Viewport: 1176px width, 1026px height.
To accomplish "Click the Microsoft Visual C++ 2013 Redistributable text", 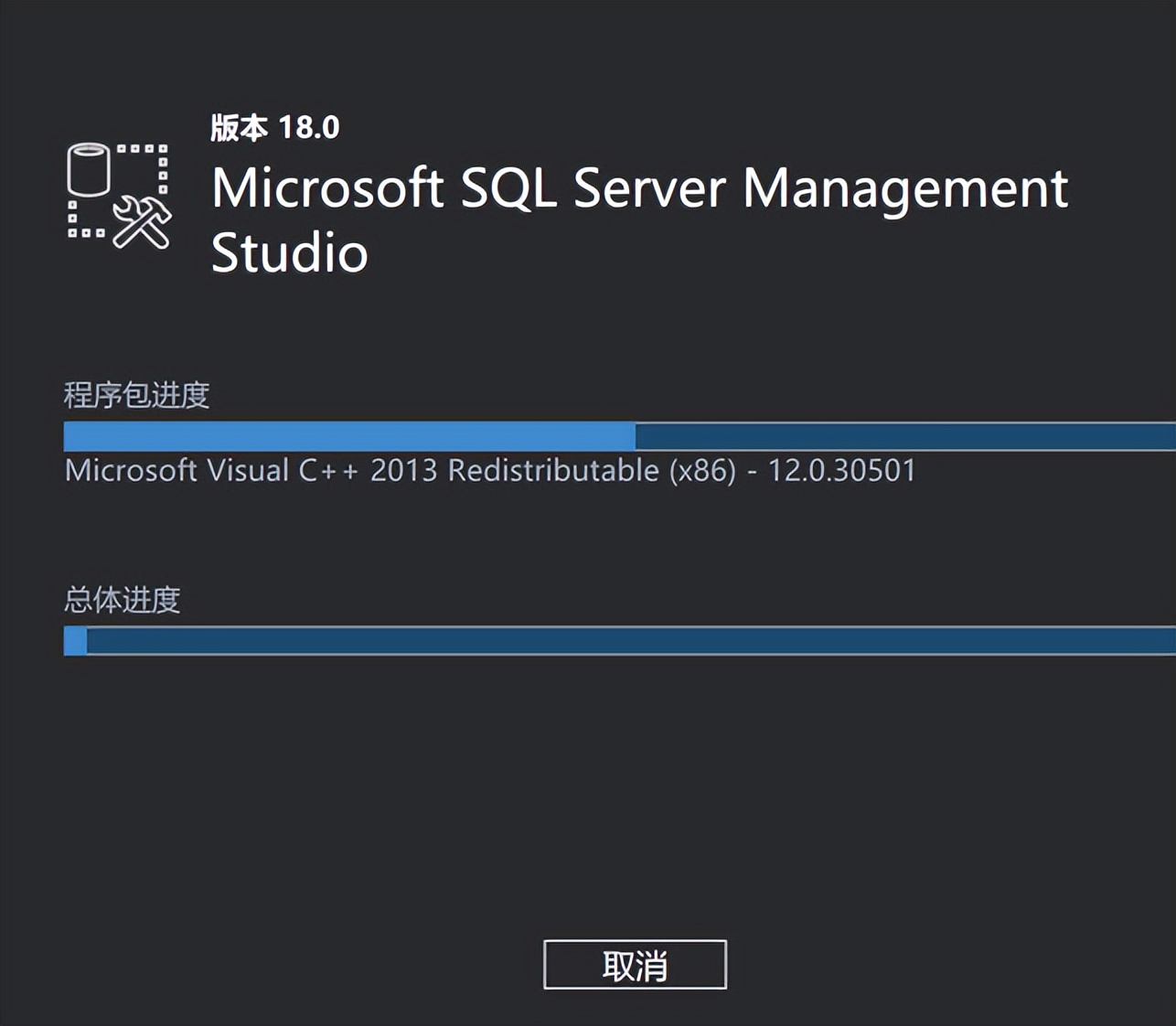I will tap(489, 471).
